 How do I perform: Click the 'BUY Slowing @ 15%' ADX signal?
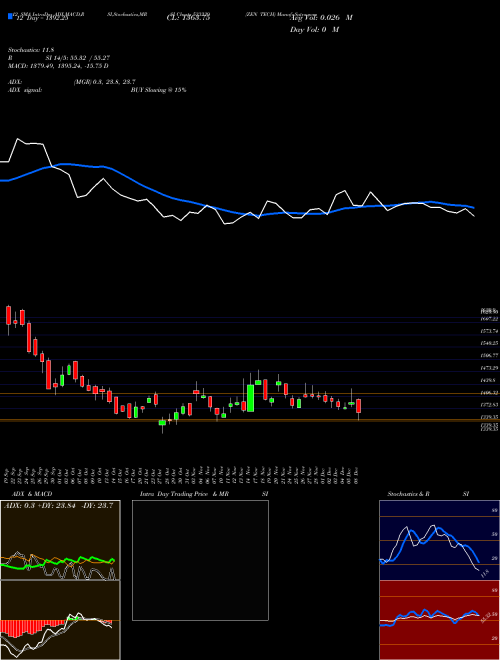(158, 90)
